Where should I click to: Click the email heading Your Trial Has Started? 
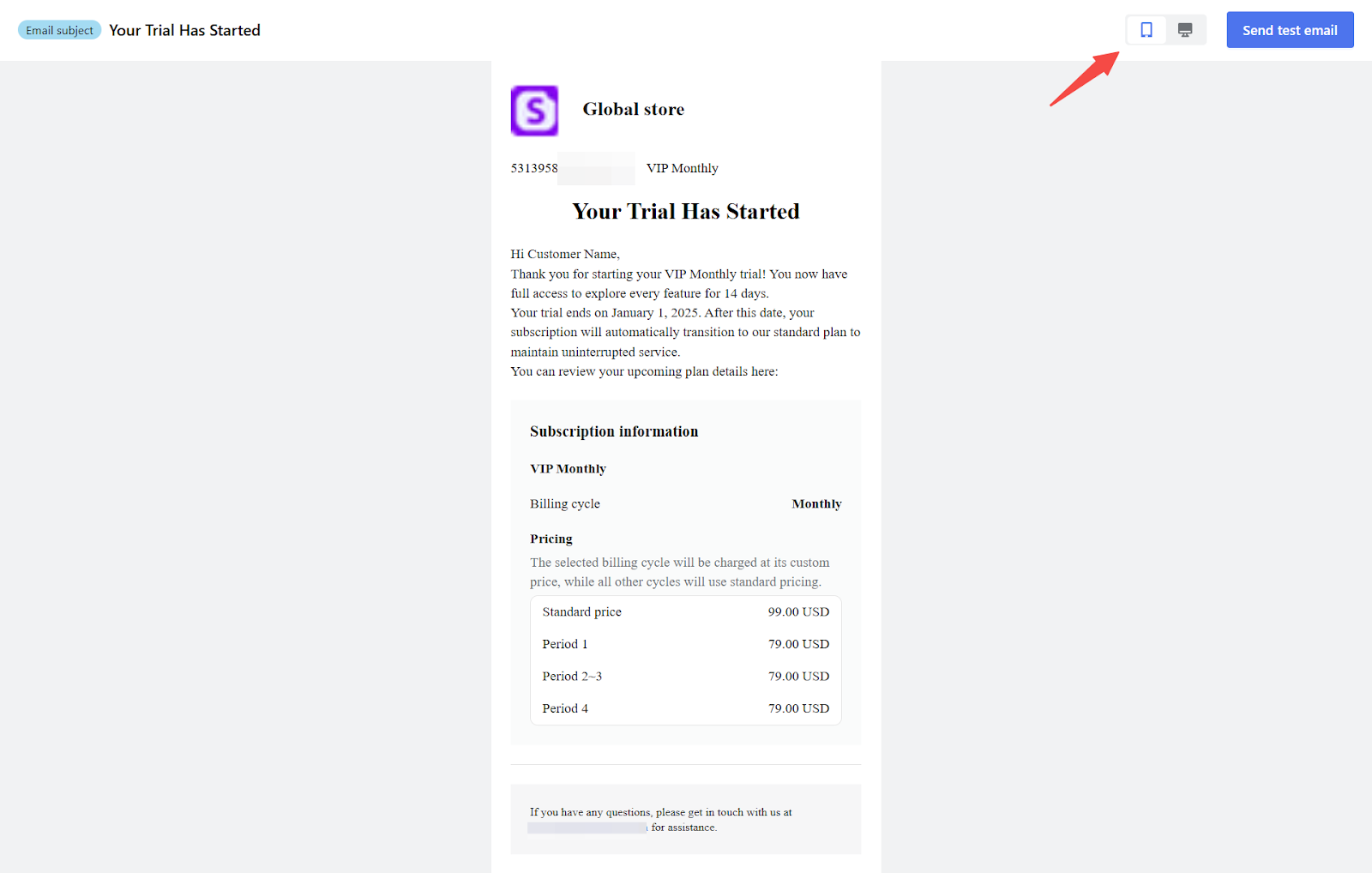click(x=685, y=212)
